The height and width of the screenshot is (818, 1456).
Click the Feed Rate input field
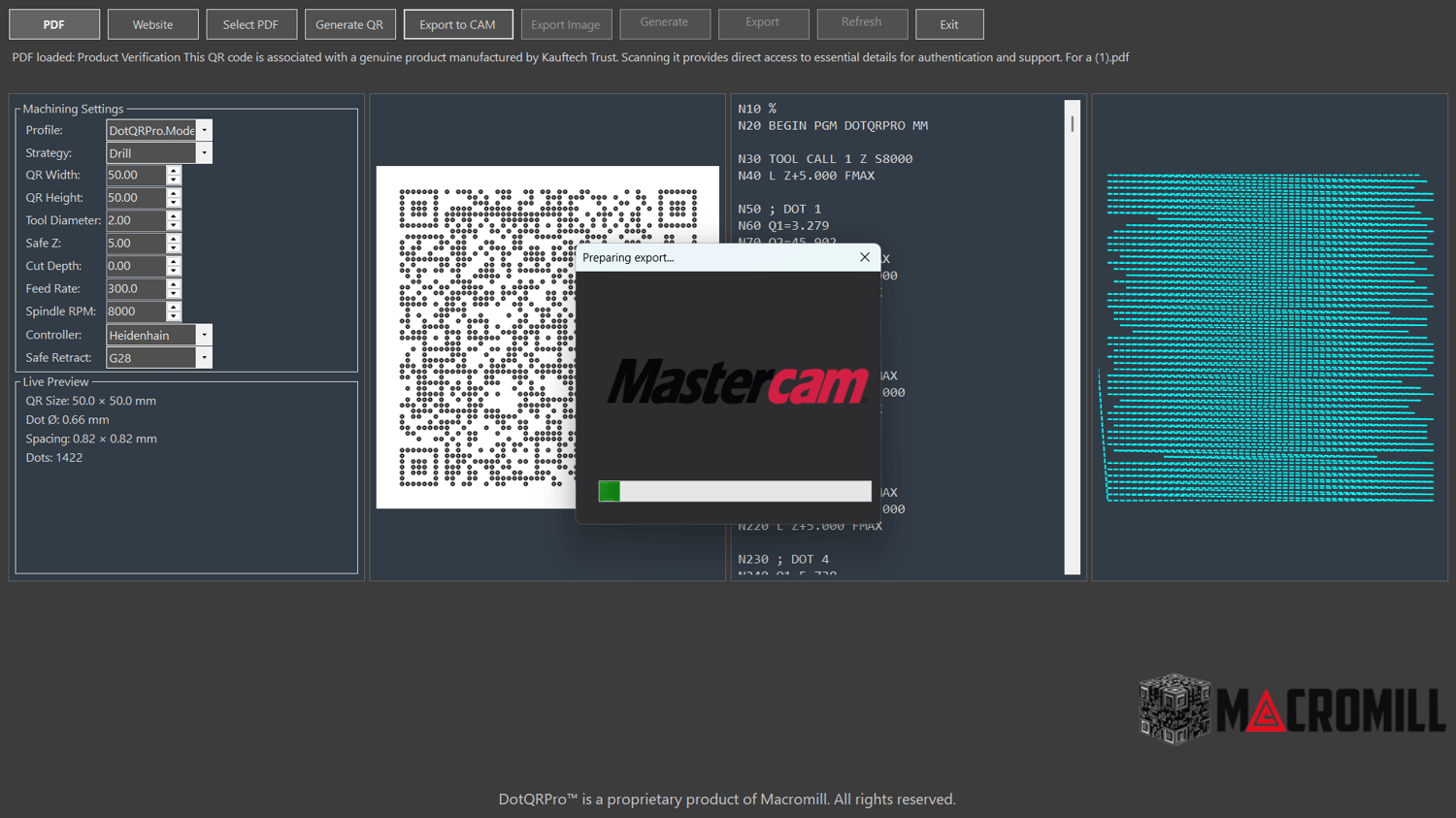pos(136,289)
